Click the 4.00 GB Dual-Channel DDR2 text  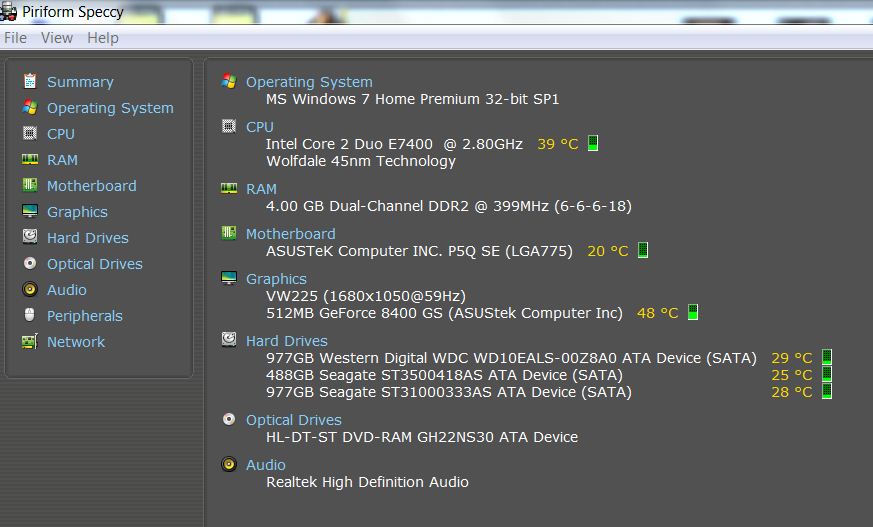[449, 206]
